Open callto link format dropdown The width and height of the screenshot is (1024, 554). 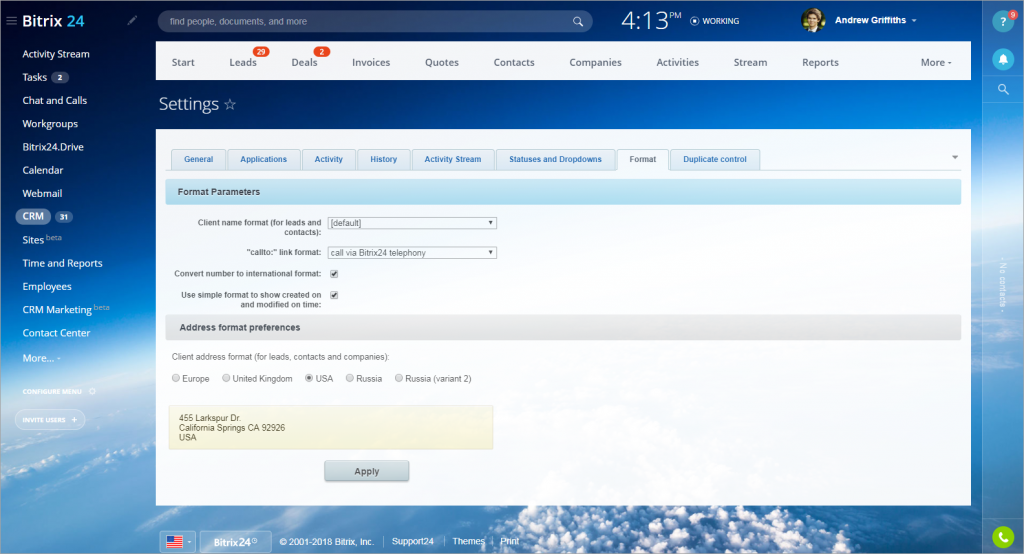(412, 253)
